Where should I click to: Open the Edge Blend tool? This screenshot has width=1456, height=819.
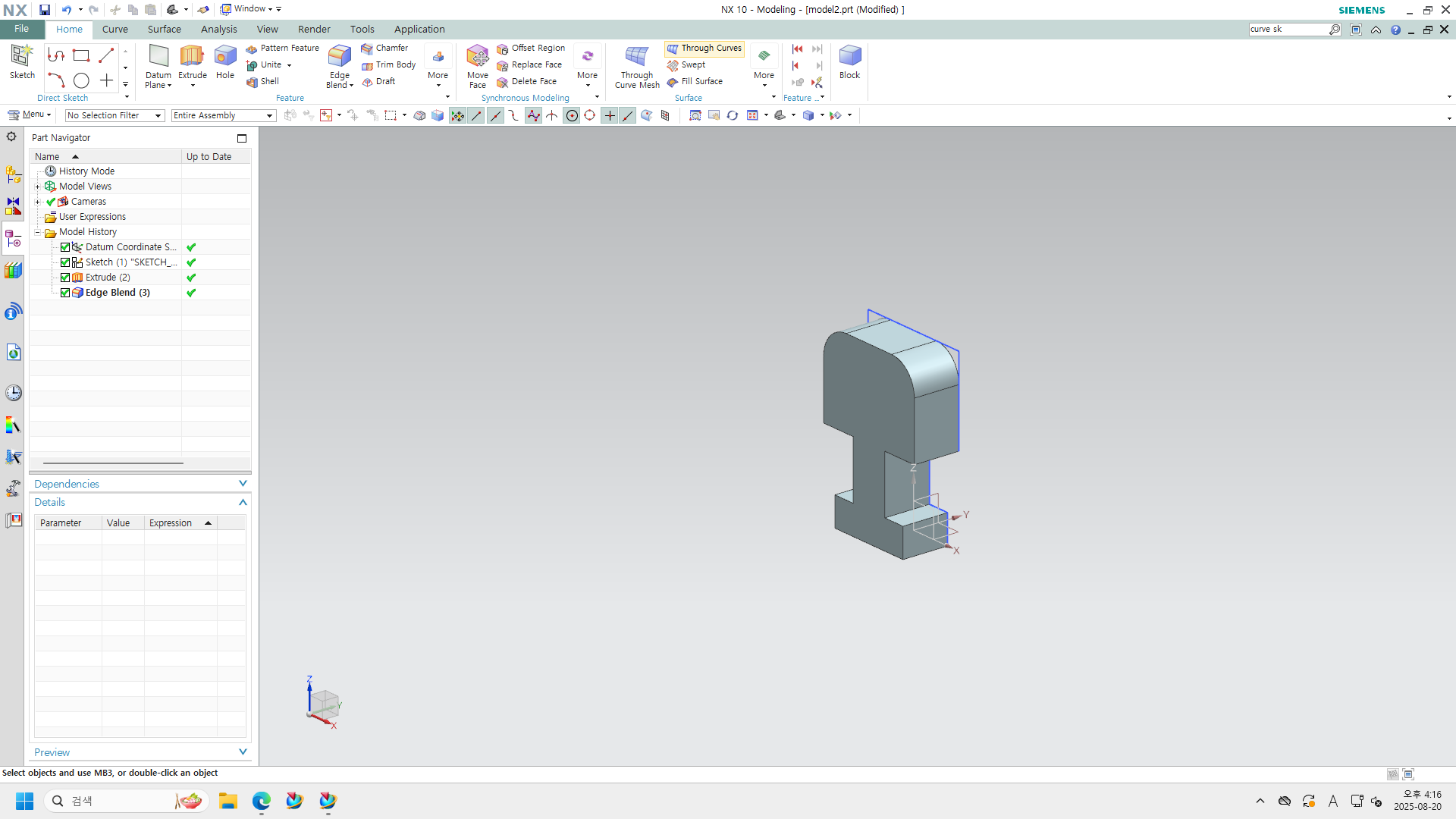tap(339, 56)
